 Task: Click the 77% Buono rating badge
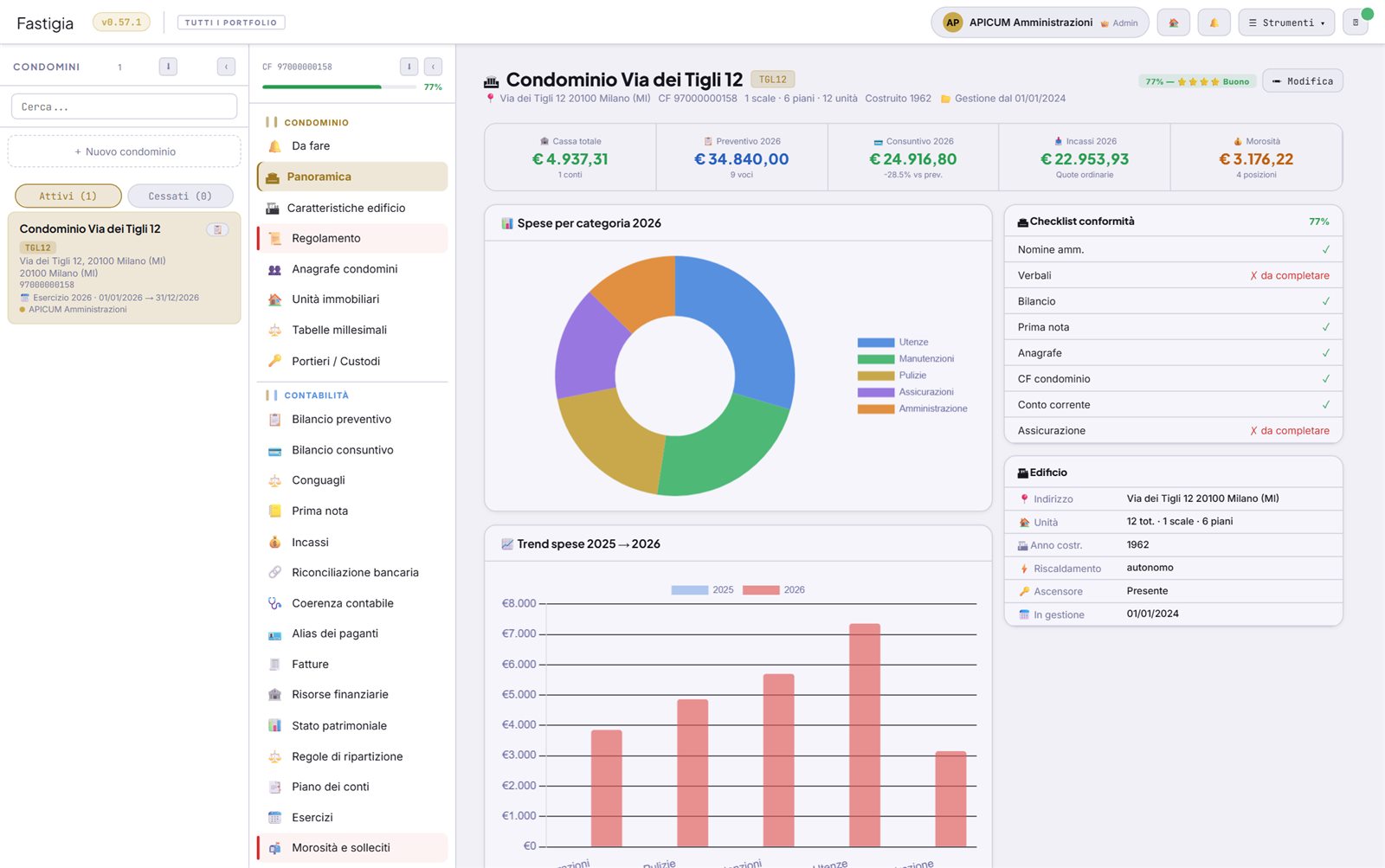point(1197,81)
